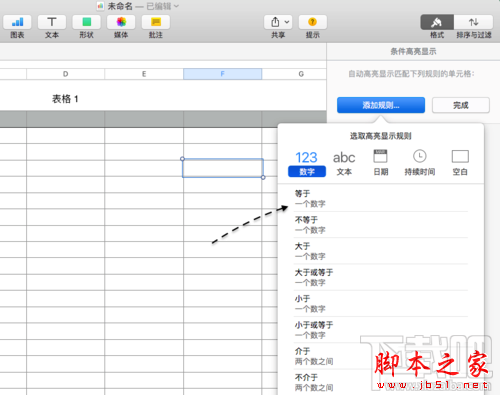Switch to the Duration (持续时间) rule tab
This screenshot has width=500, height=396.
tap(420, 163)
